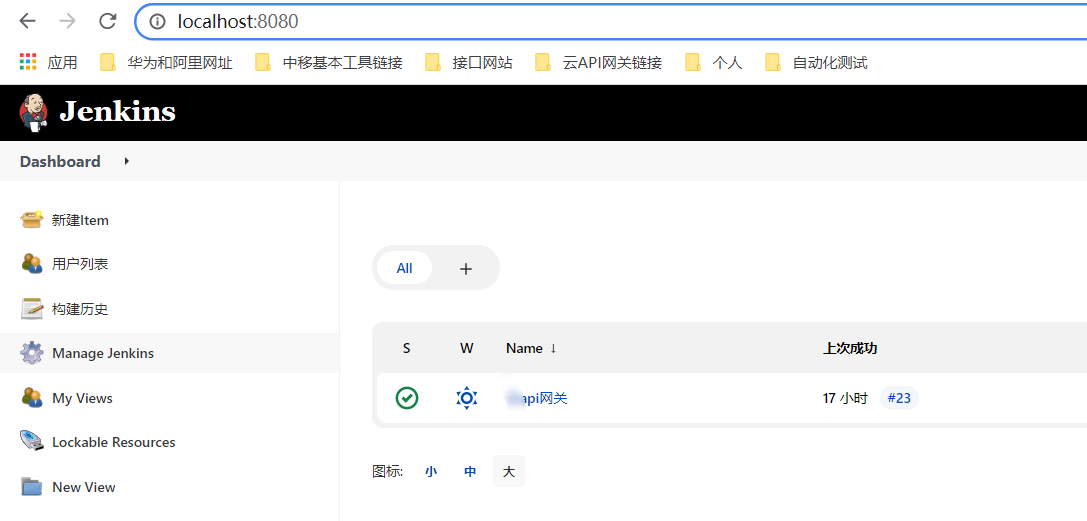Set icon size to 小
Screen dimensions: 1087x521
tap(431, 472)
